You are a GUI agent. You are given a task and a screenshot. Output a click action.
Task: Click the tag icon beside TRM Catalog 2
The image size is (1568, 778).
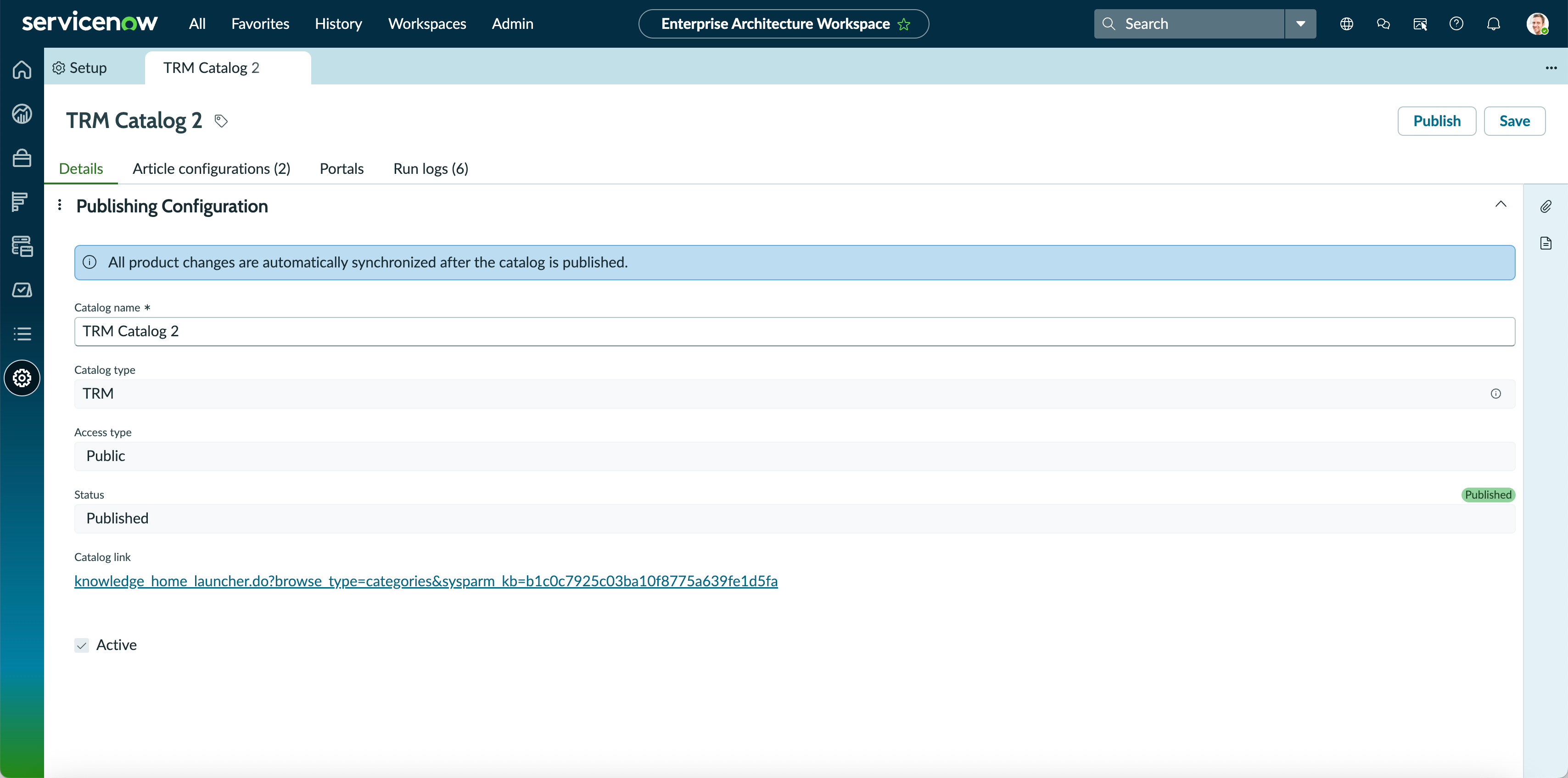tap(221, 121)
